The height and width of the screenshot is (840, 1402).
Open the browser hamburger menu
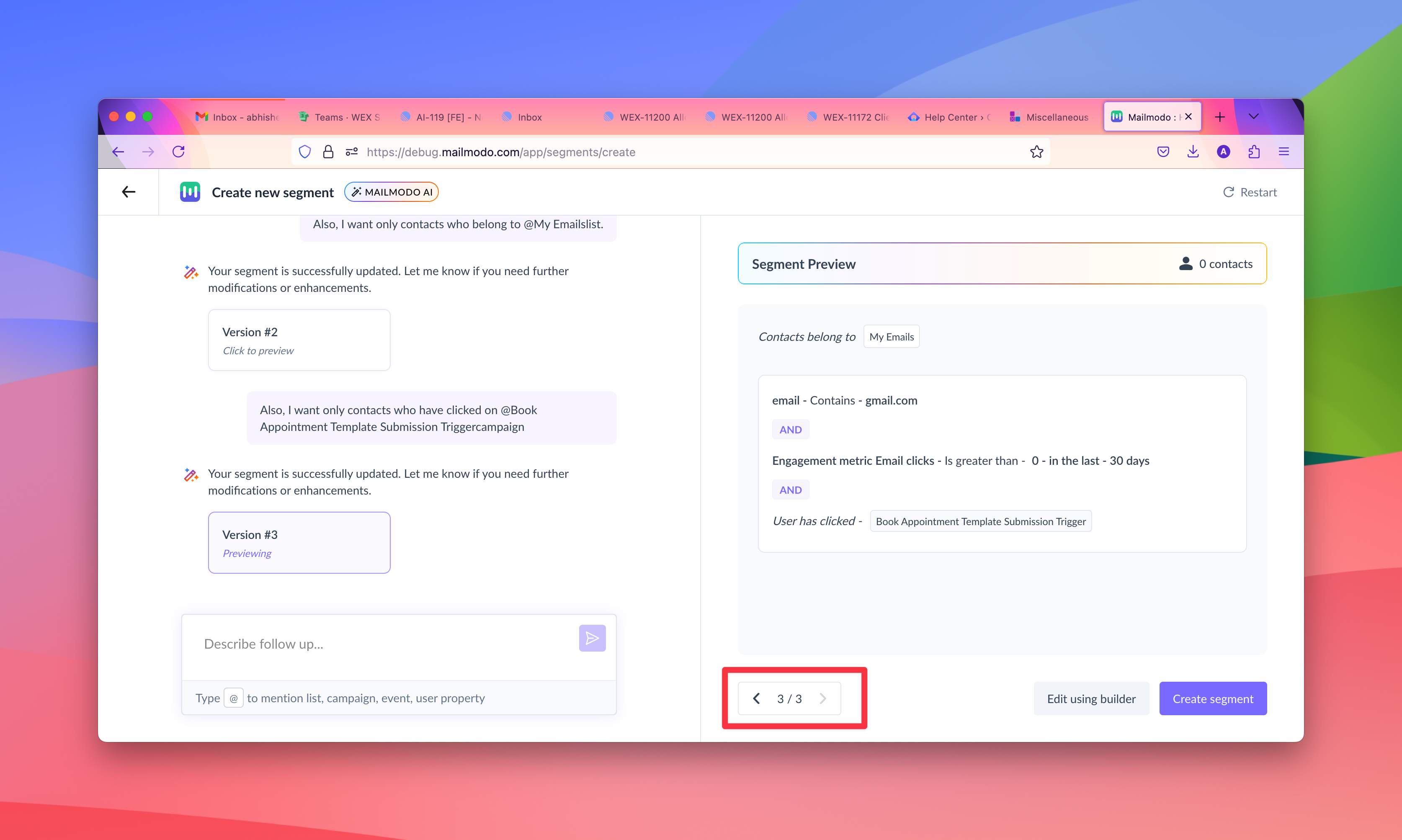click(x=1284, y=152)
